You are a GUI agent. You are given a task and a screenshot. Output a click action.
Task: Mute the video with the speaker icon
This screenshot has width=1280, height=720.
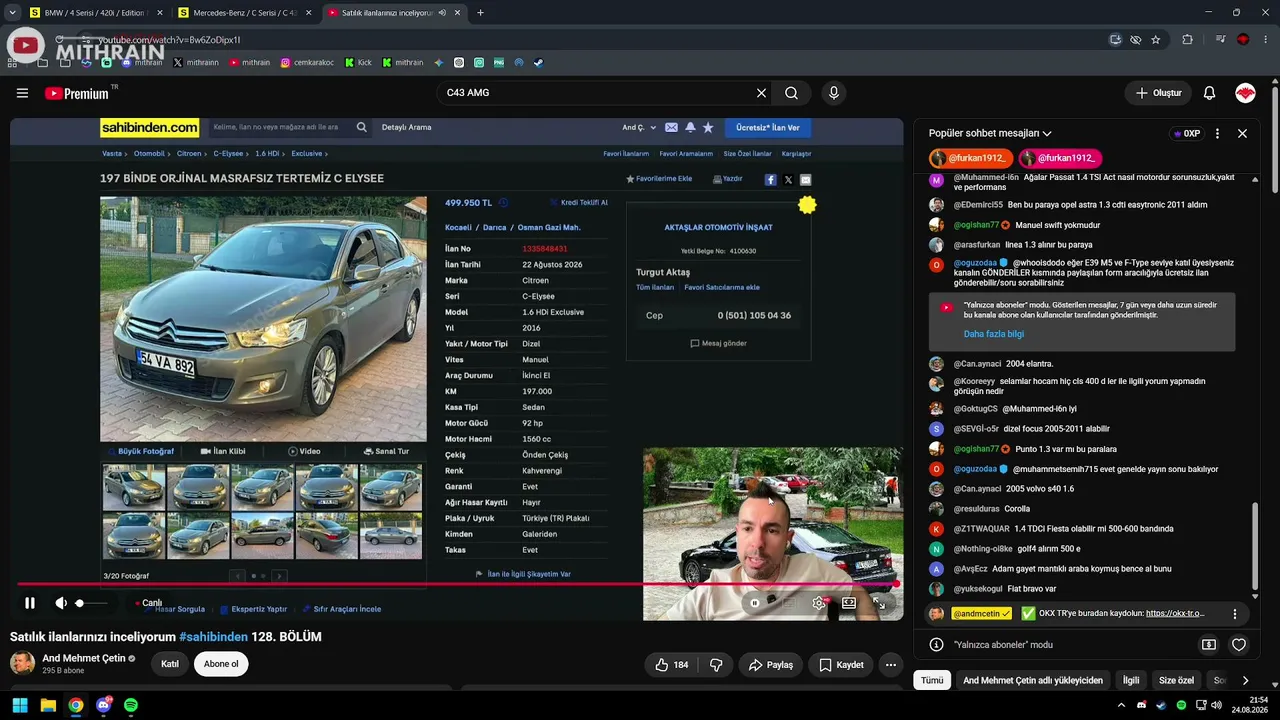(61, 603)
